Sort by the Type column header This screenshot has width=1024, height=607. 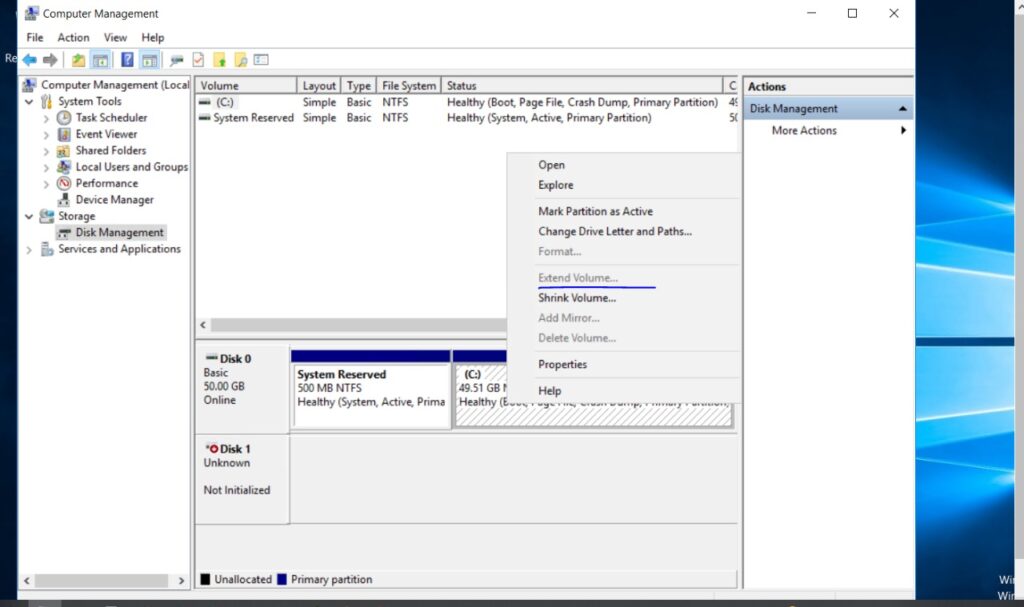[x=359, y=86]
